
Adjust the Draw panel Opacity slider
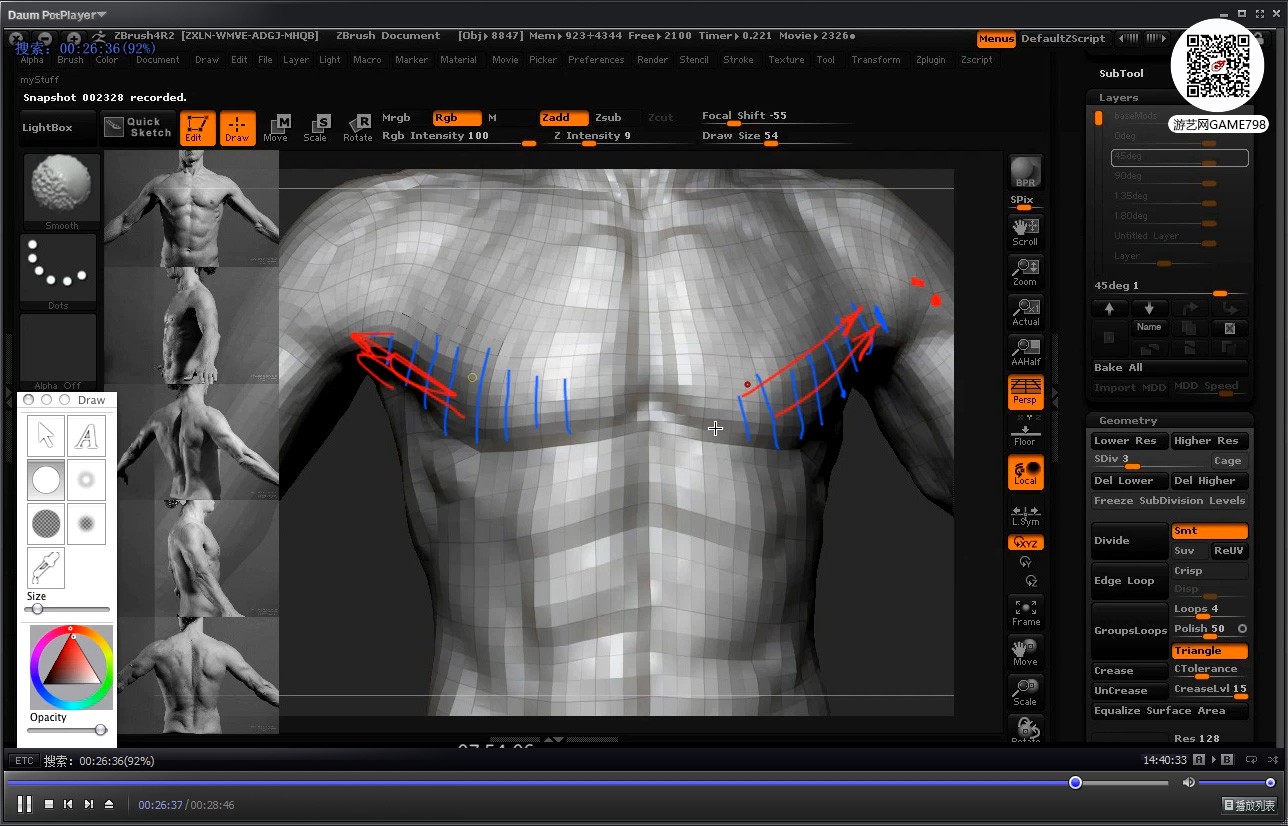67,730
